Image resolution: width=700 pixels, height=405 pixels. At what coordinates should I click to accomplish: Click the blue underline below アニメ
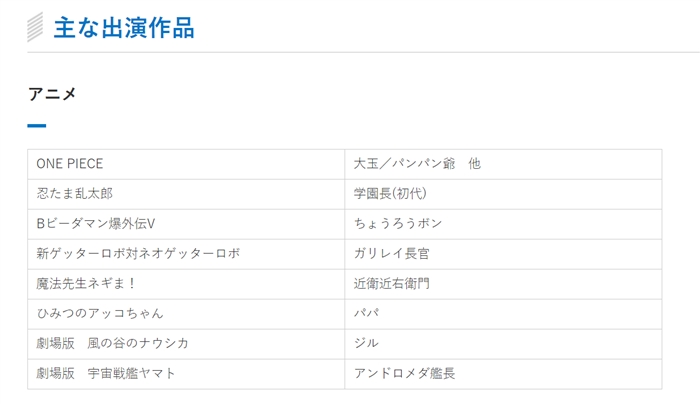point(37,126)
